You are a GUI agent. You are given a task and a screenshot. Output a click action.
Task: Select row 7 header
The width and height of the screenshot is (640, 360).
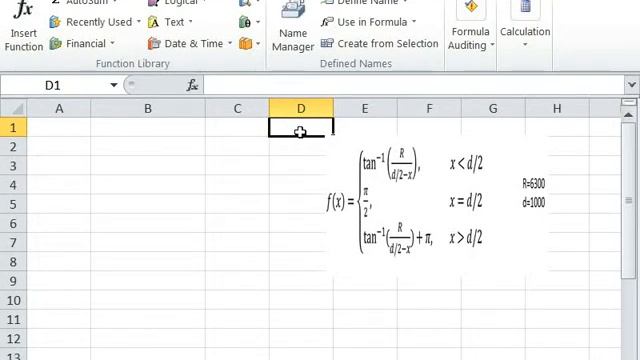tap(13, 242)
